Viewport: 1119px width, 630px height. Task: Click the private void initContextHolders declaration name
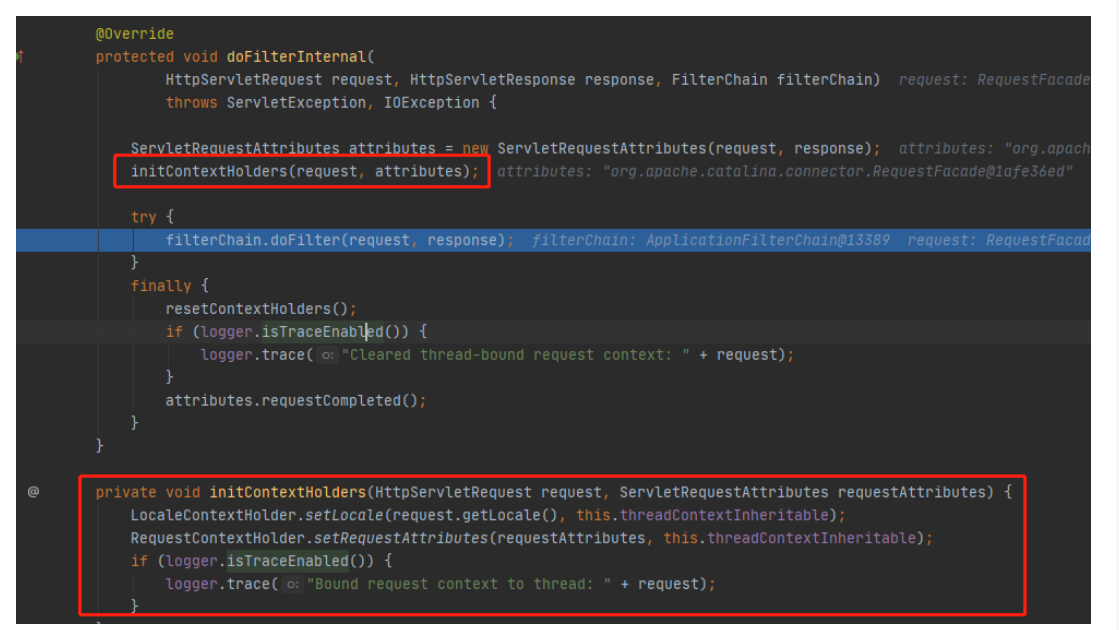click(x=288, y=492)
